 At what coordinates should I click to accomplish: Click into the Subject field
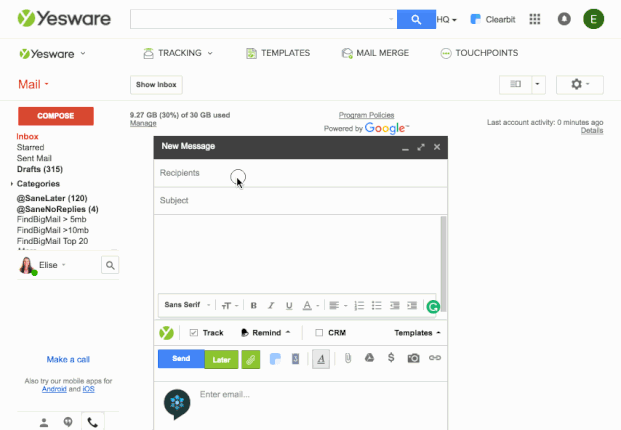pyautogui.click(x=301, y=201)
